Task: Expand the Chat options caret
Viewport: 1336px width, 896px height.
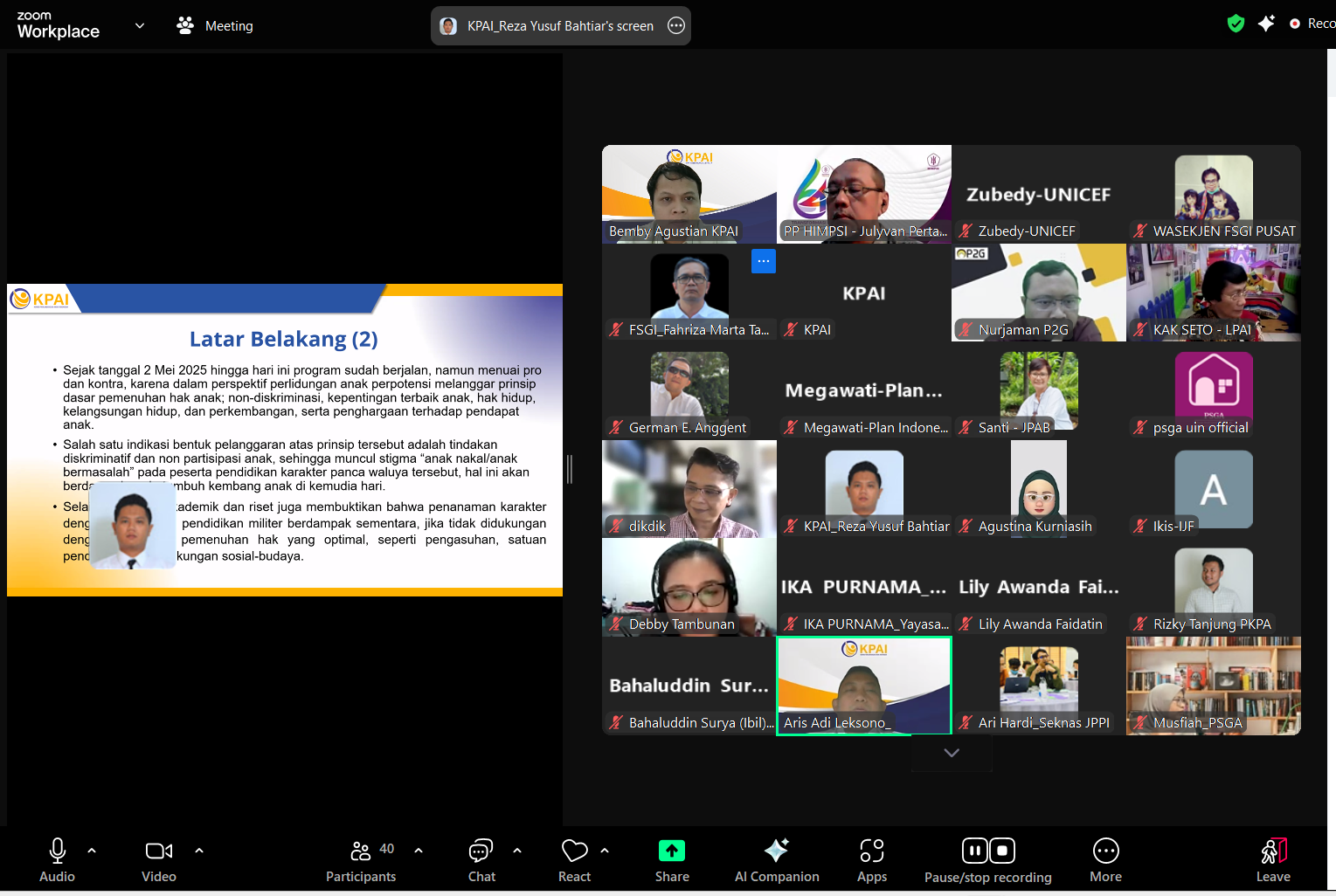Action: click(x=517, y=850)
